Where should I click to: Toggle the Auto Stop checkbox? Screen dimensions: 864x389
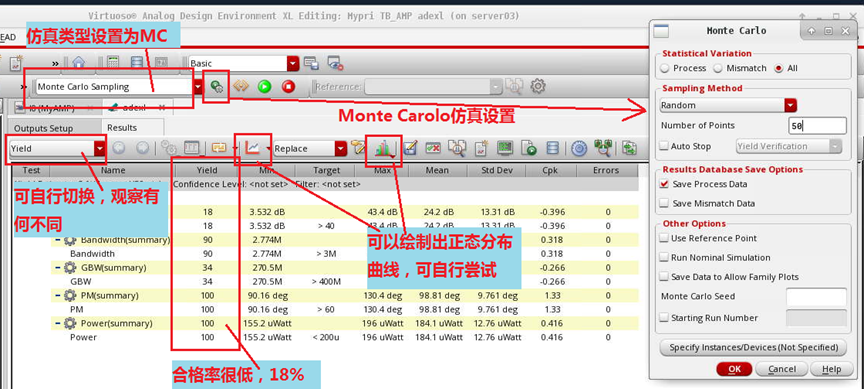click(664, 147)
